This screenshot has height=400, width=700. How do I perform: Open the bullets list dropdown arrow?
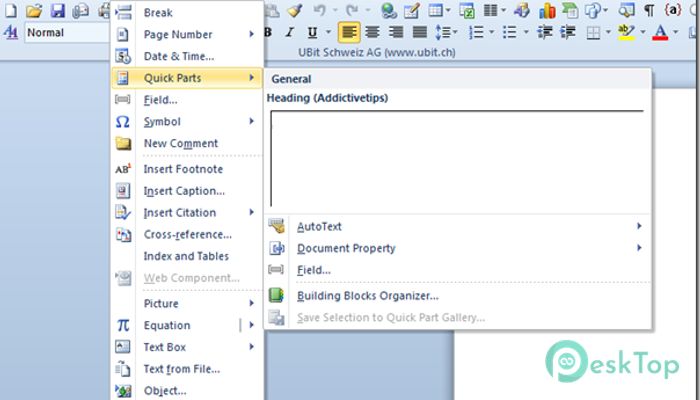[x=526, y=32]
